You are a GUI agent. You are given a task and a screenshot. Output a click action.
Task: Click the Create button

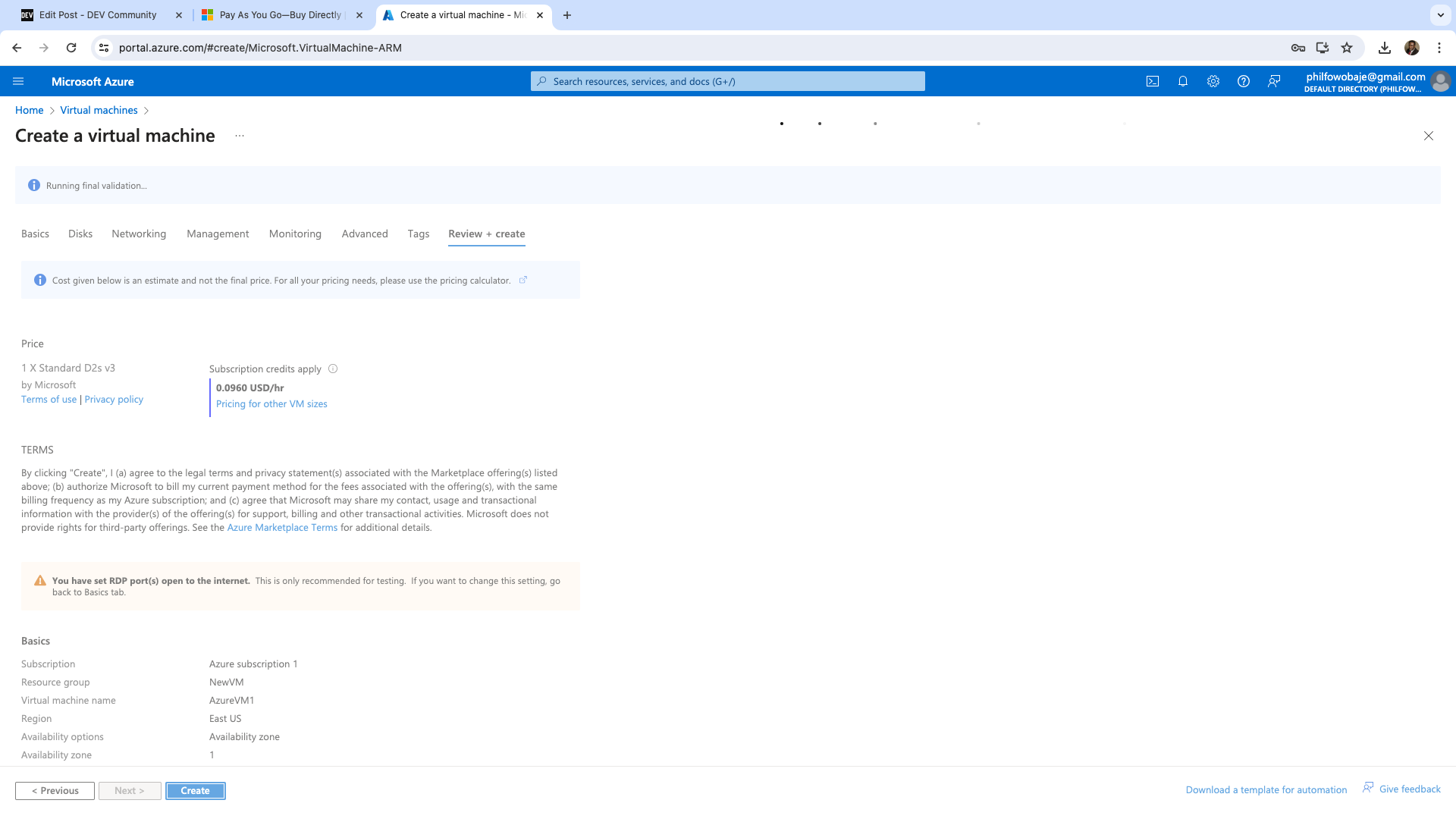pos(195,790)
